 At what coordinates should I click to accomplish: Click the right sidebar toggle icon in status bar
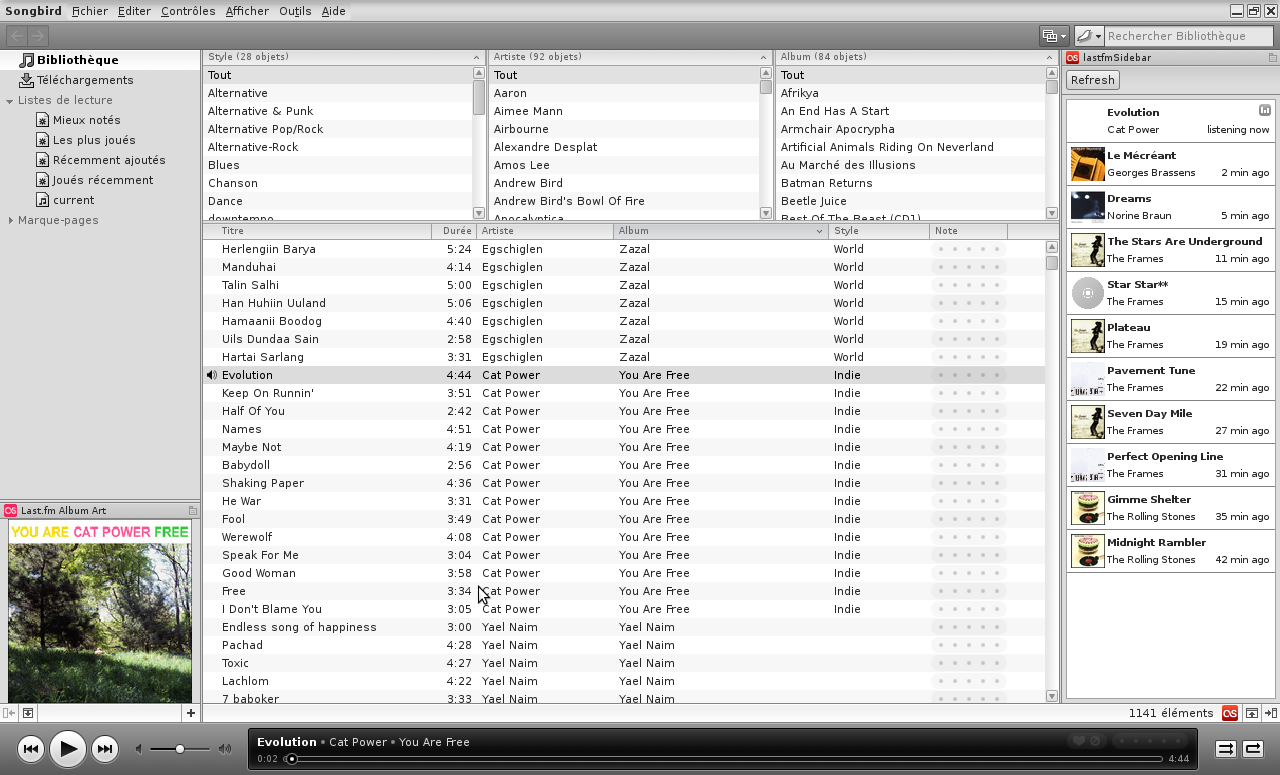(x=1271, y=713)
